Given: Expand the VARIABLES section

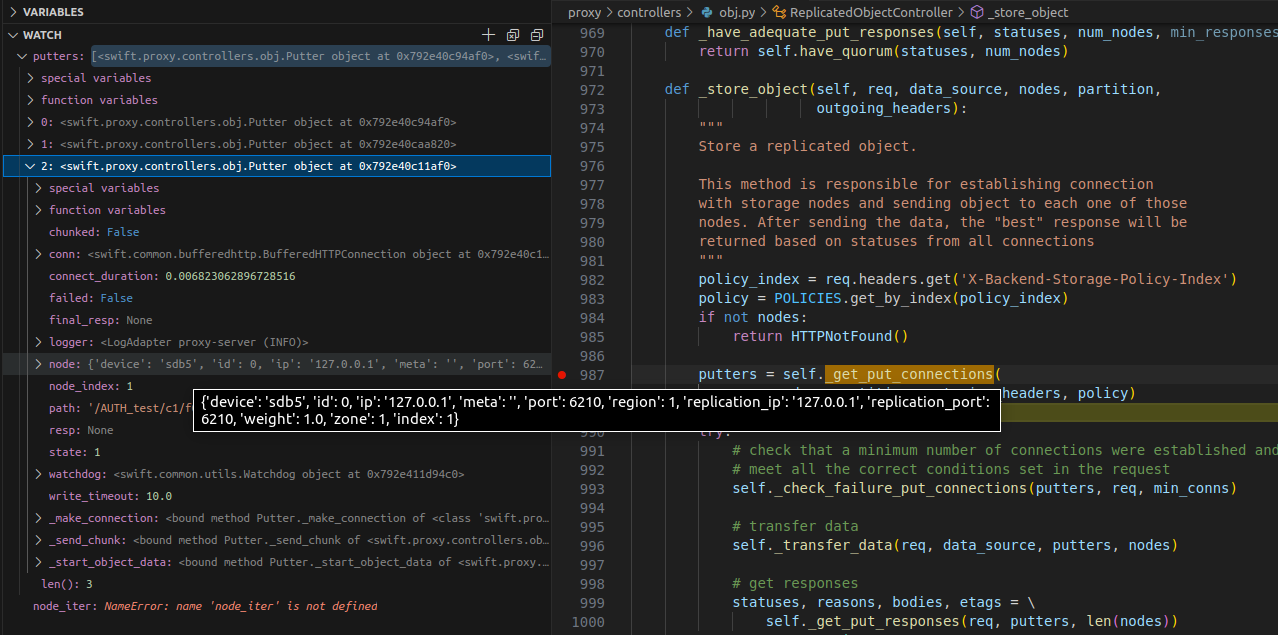Looking at the screenshot, I should 12,12.
